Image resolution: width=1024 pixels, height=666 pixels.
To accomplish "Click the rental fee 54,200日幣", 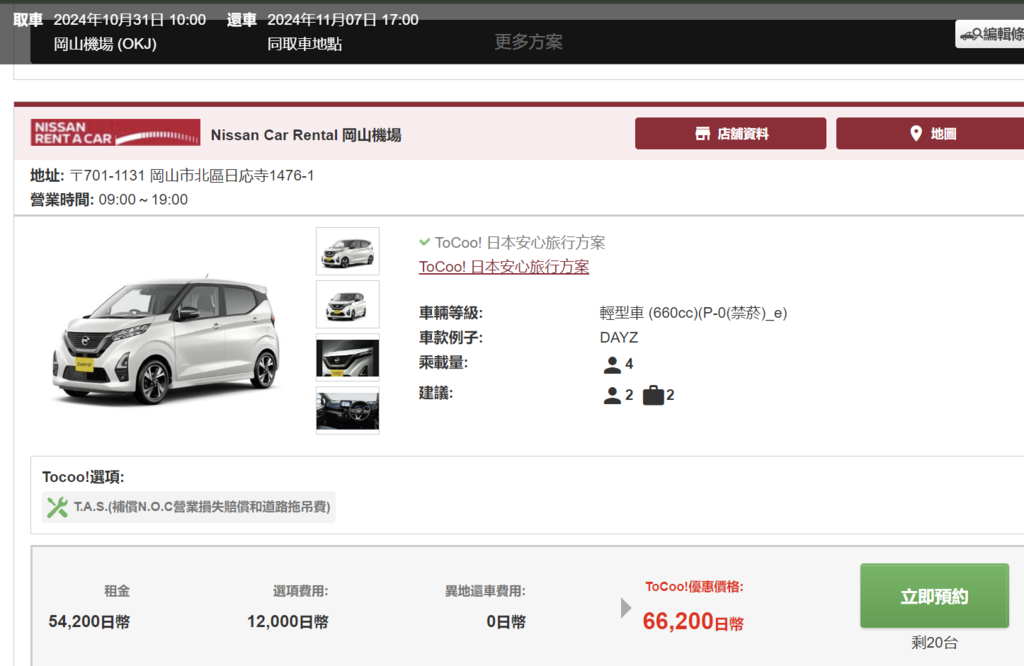I will [x=89, y=622].
